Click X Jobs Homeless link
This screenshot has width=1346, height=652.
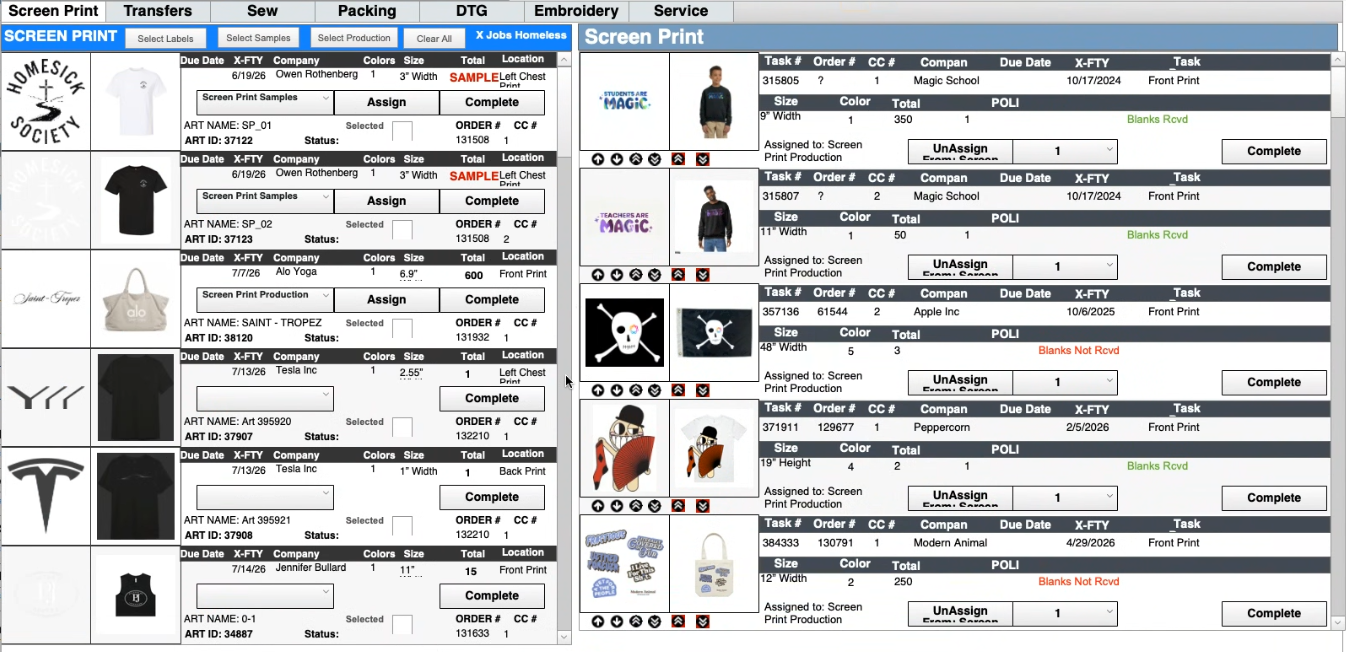point(521,35)
